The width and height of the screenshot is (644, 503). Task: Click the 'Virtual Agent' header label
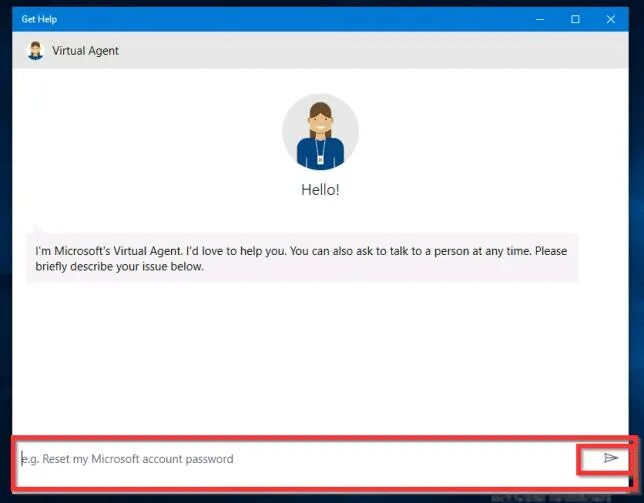coord(85,51)
